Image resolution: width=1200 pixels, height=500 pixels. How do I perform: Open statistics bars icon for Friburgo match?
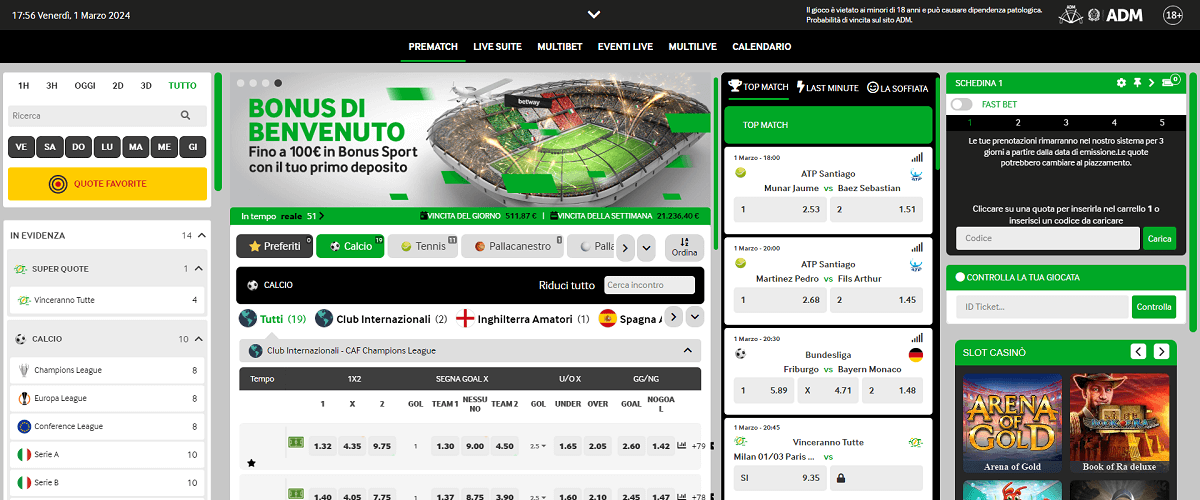pyautogui.click(x=917, y=338)
